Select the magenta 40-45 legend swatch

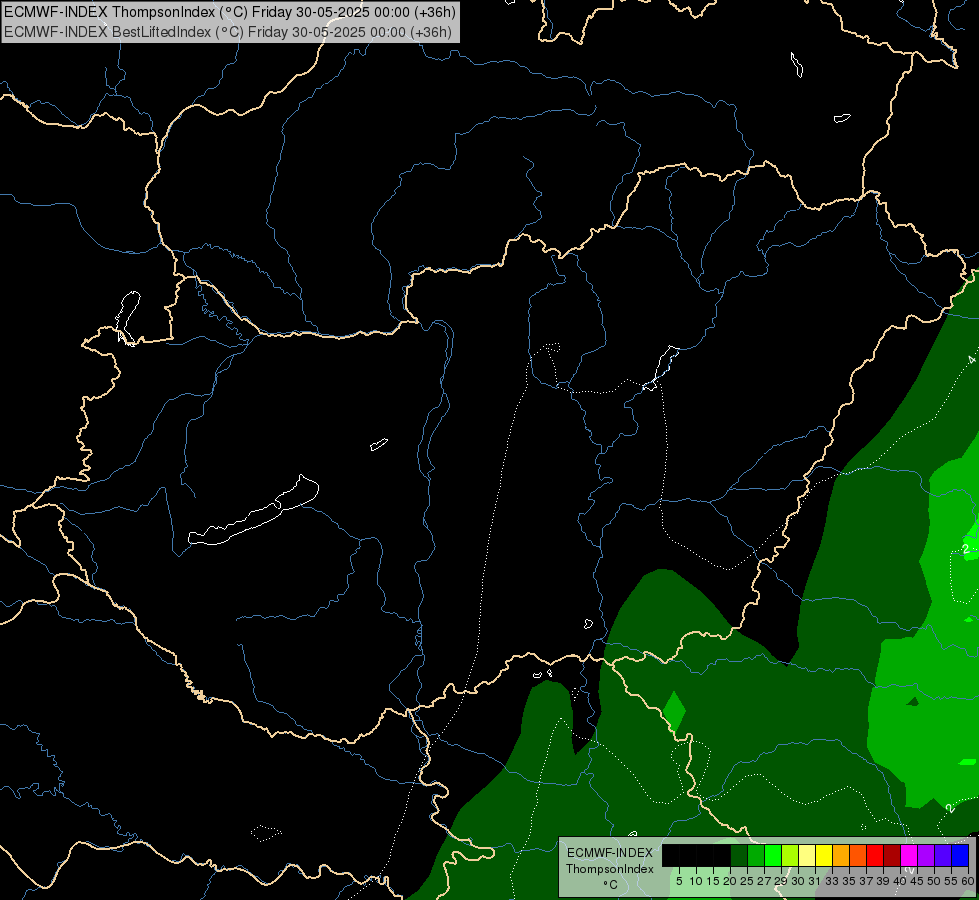coord(909,856)
